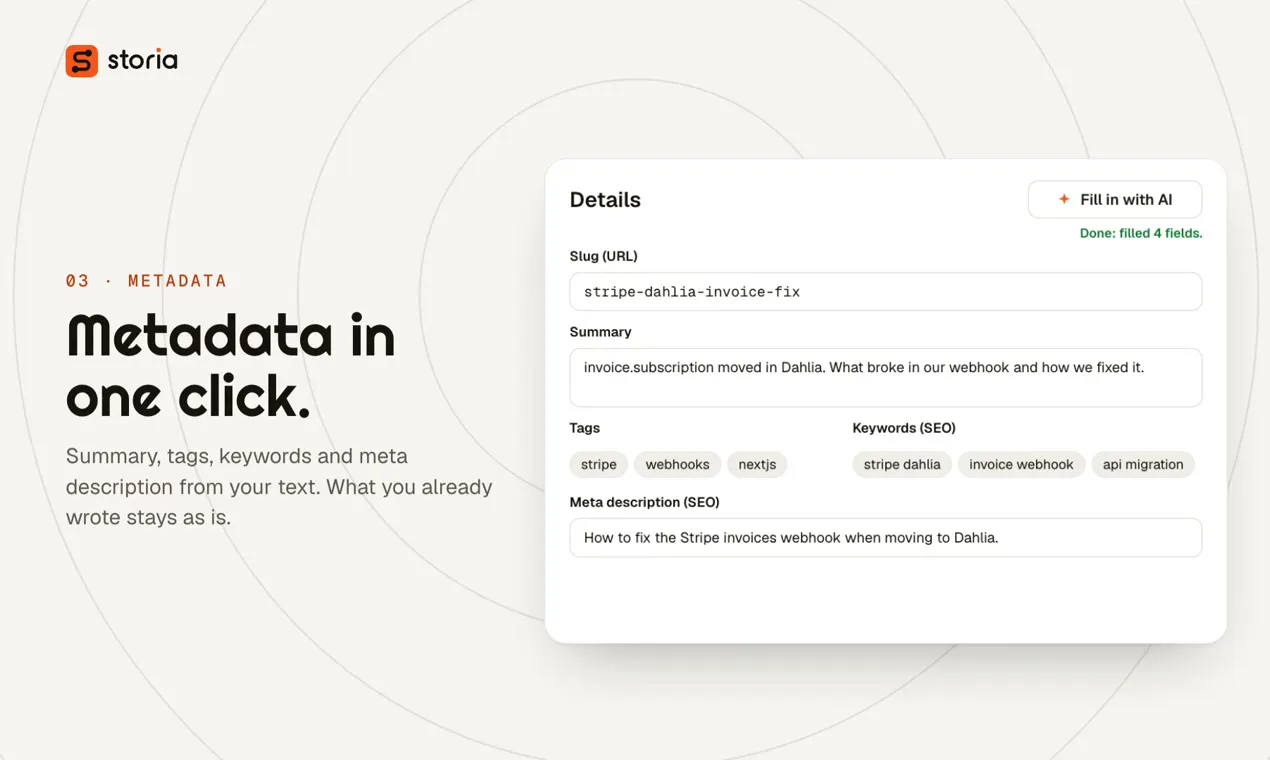Focus the Slug (URL) input field
1270x760 pixels.
point(886,292)
